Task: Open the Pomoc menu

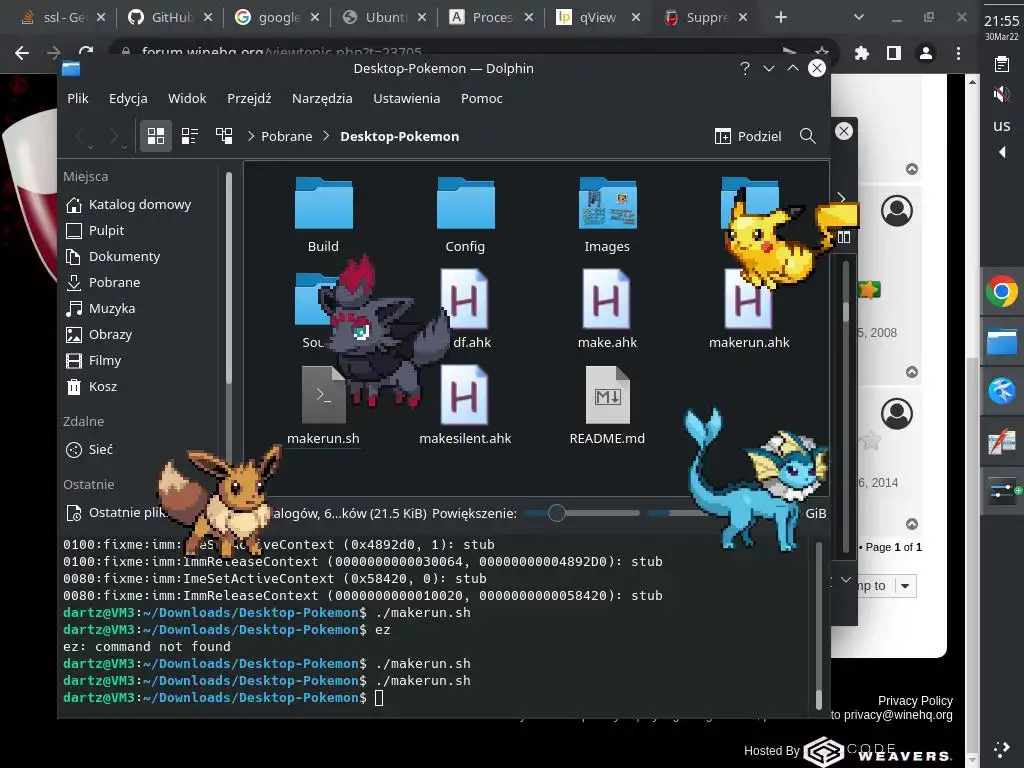Action: pyautogui.click(x=481, y=98)
